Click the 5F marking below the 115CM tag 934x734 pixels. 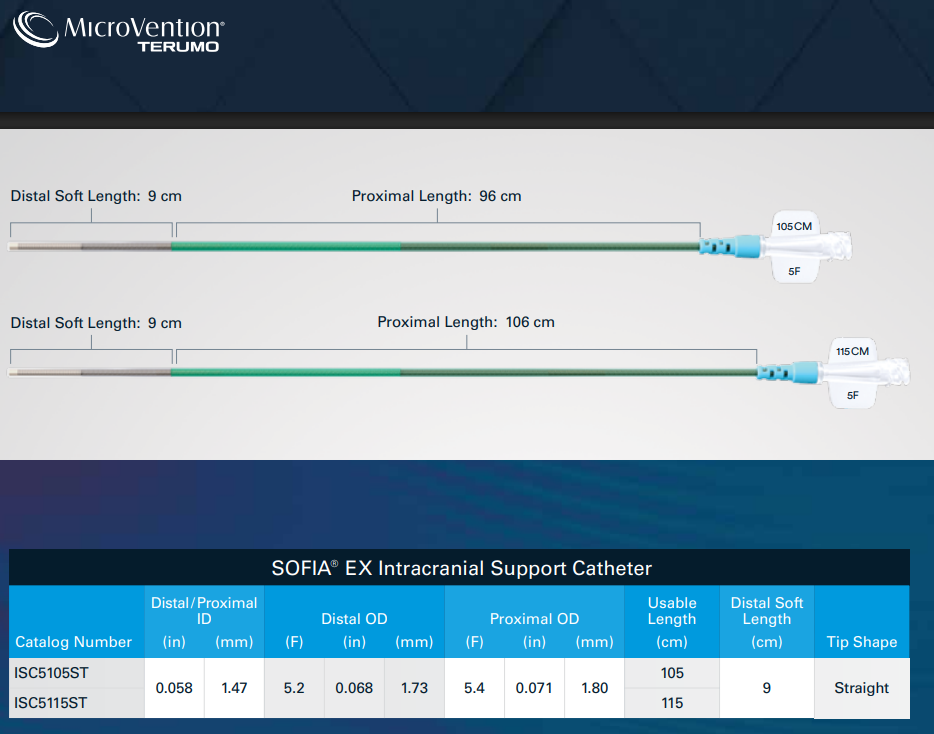pyautogui.click(x=852, y=395)
